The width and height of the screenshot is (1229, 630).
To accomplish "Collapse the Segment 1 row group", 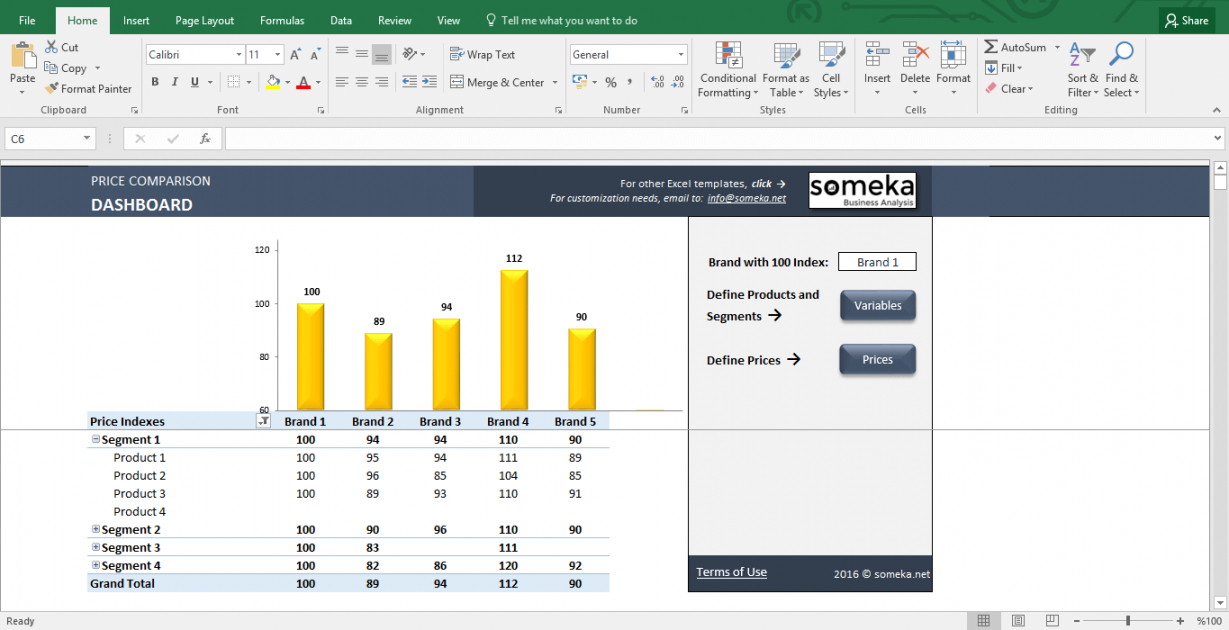I will (x=96, y=439).
